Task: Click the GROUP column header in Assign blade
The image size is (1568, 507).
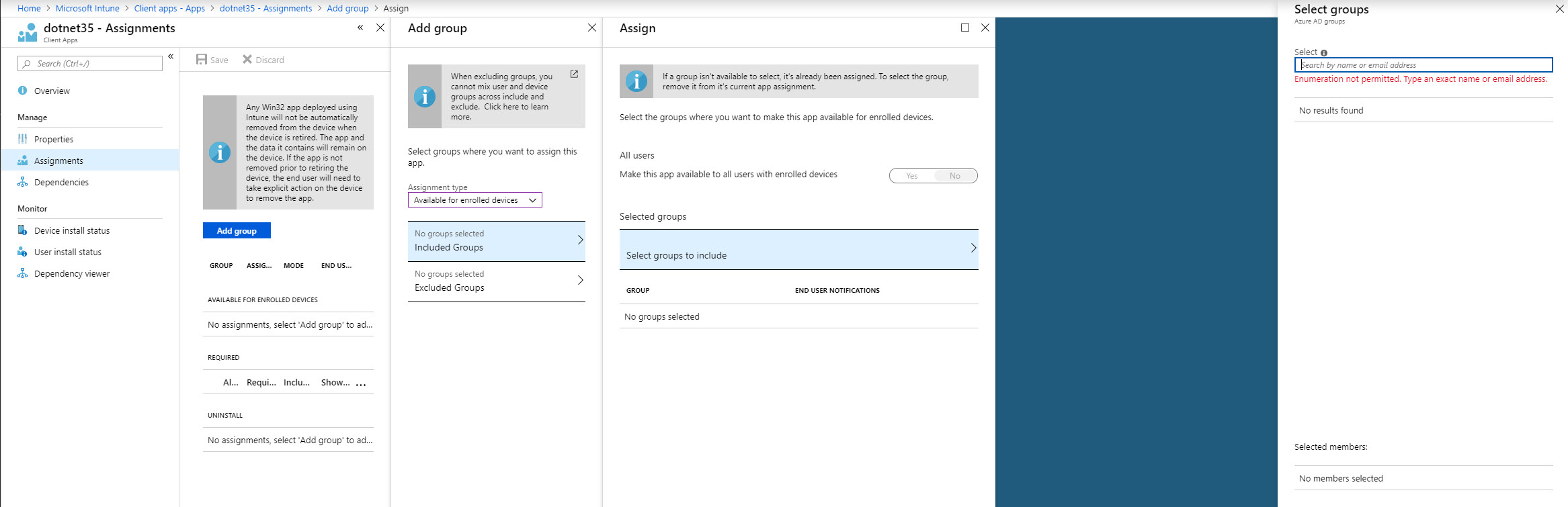Action: tap(638, 291)
